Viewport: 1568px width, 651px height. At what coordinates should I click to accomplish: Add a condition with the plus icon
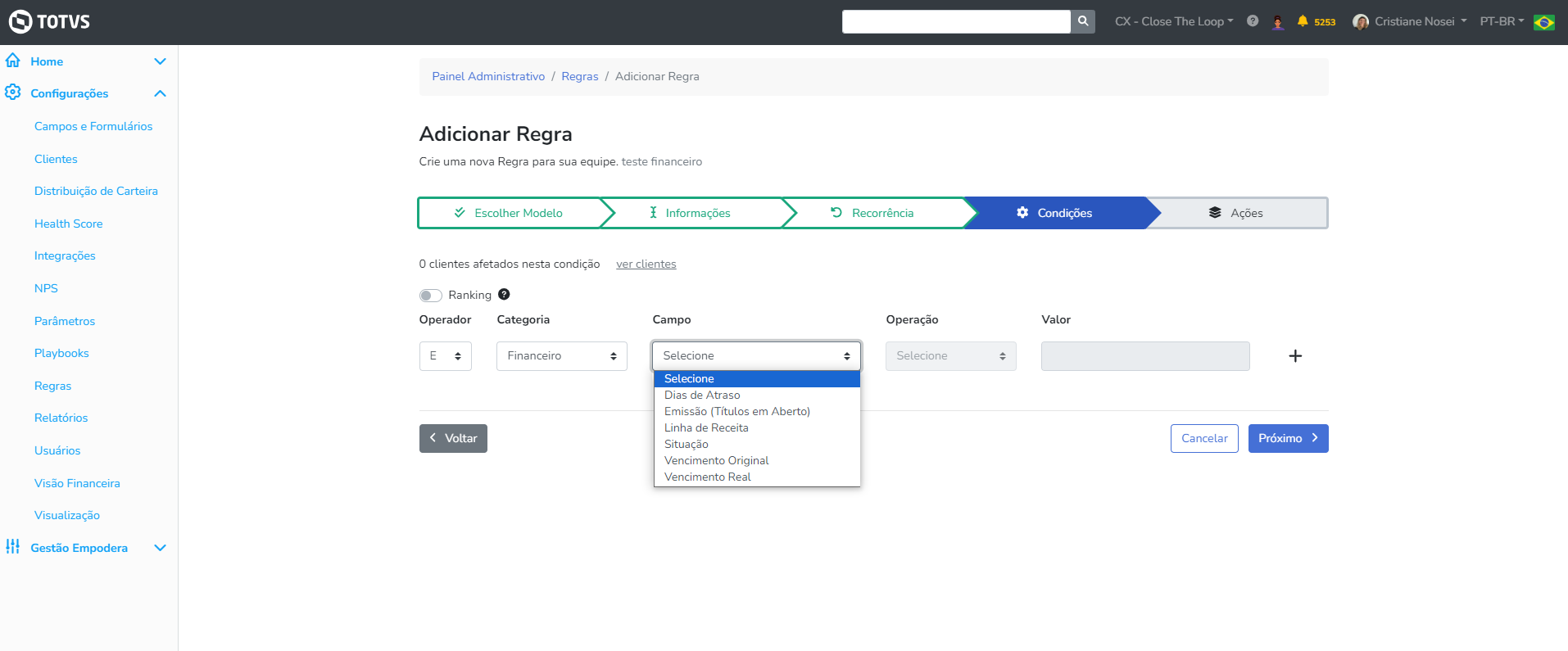click(1295, 356)
